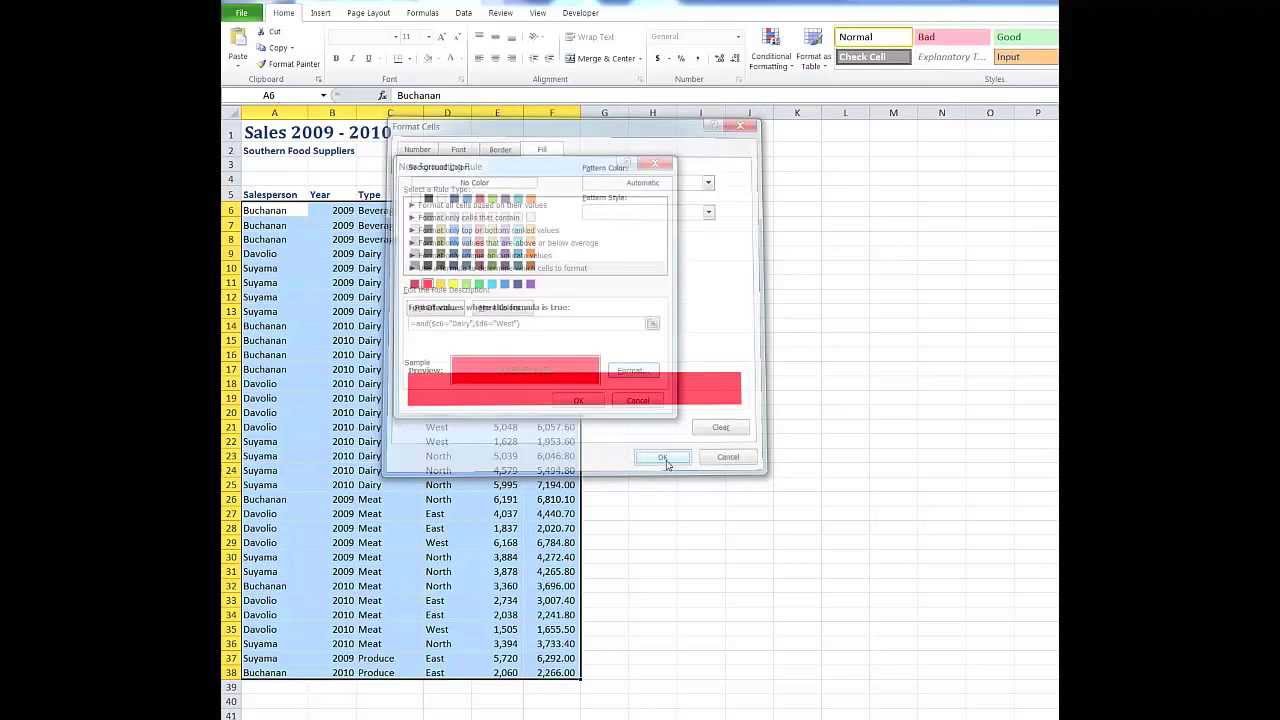This screenshot has width=1280, height=720.
Task: Click the Wrap Text button
Action: (590, 37)
